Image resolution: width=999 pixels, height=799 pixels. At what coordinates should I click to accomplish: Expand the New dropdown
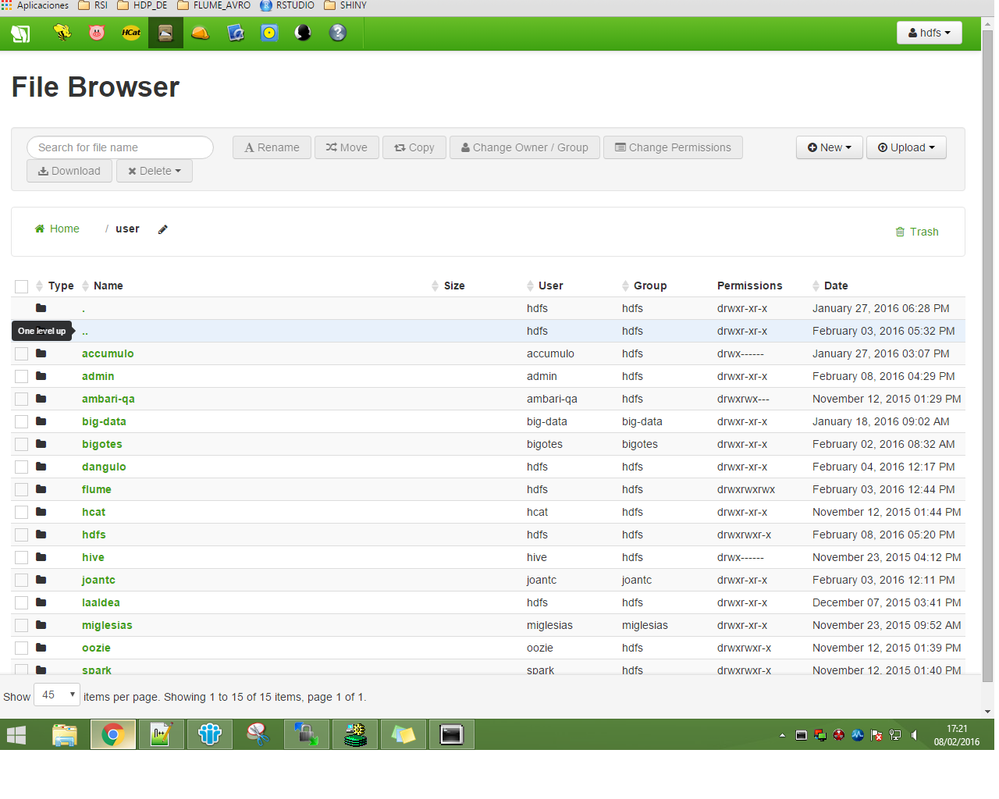coord(830,148)
